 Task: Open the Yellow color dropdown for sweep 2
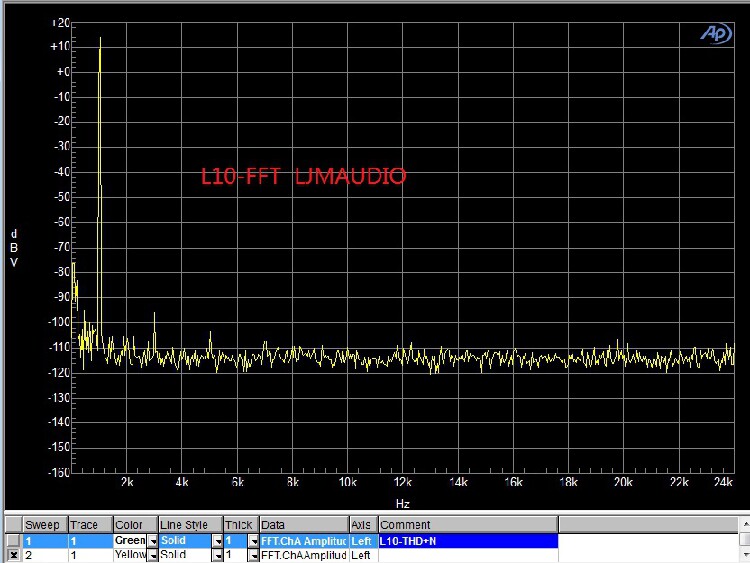[153, 555]
